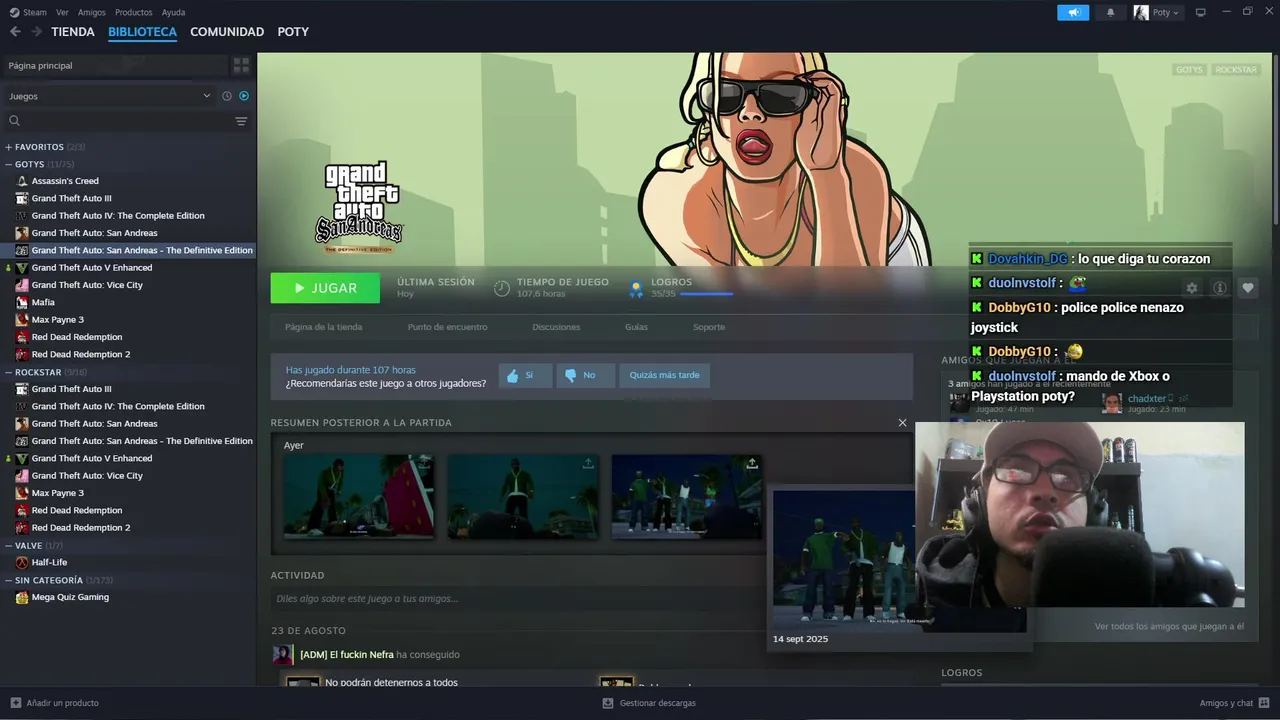
Task: Open the game info icon
Action: point(1220,288)
